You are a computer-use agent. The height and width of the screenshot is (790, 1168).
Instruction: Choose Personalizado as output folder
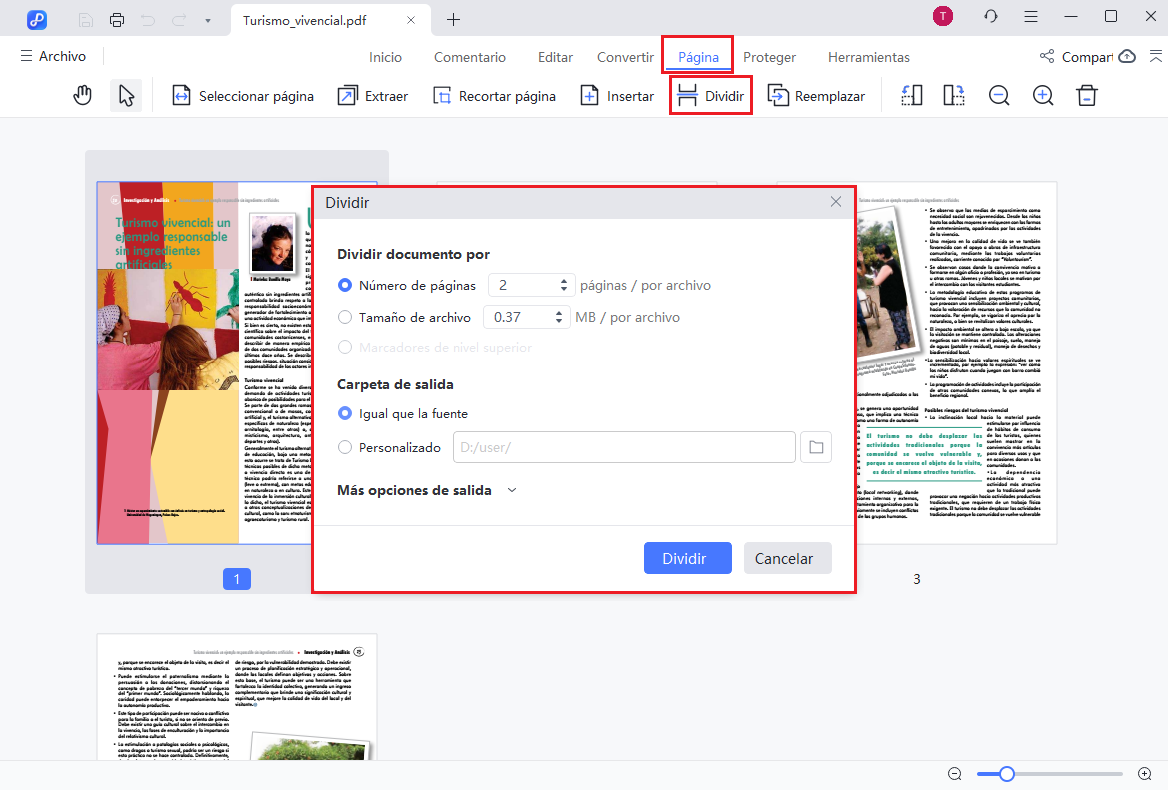[344, 447]
